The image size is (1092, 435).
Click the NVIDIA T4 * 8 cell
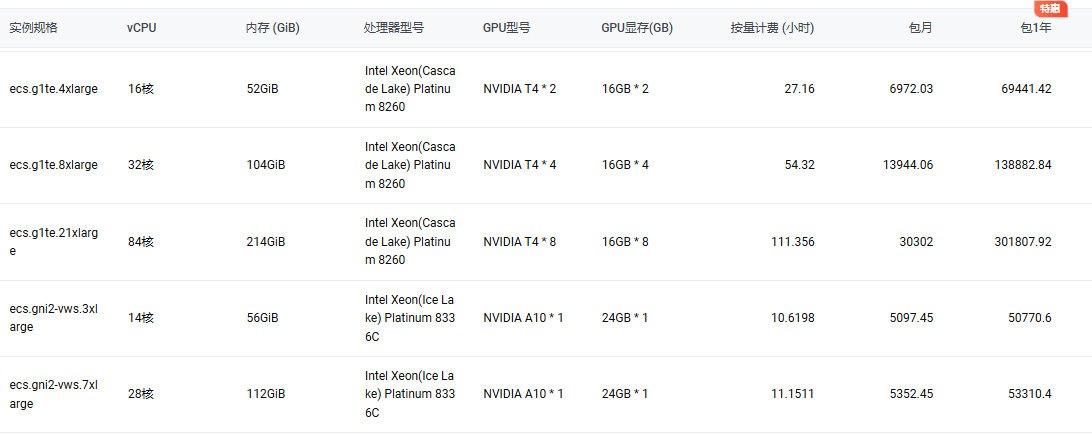[520, 242]
